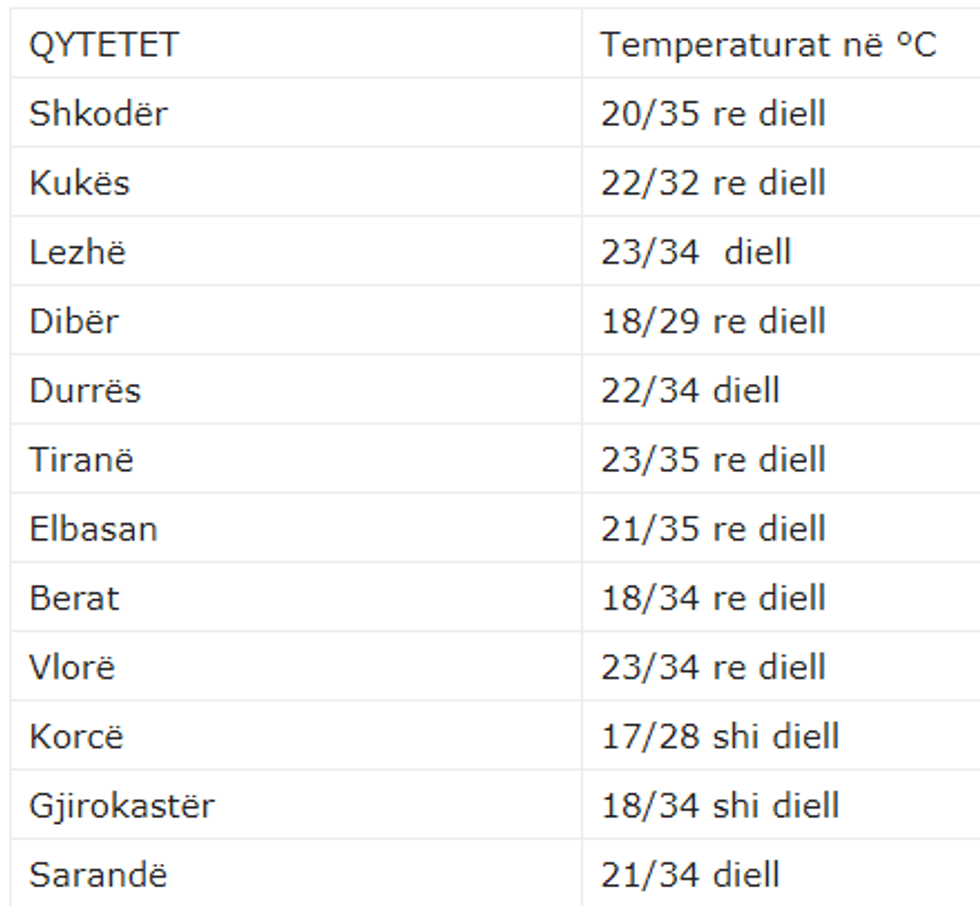The height and width of the screenshot is (906, 980).
Task: Select the Durrës city cell
Action: pos(85,390)
